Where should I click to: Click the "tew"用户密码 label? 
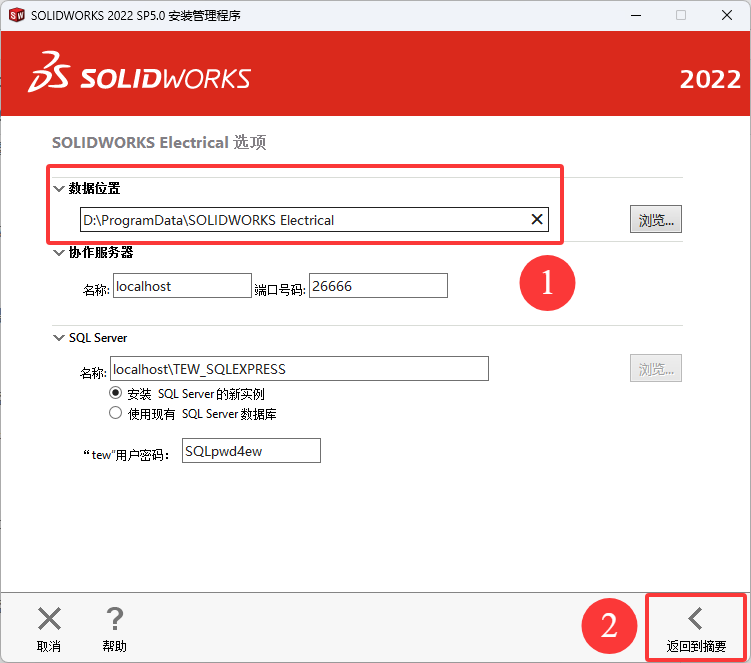126,455
